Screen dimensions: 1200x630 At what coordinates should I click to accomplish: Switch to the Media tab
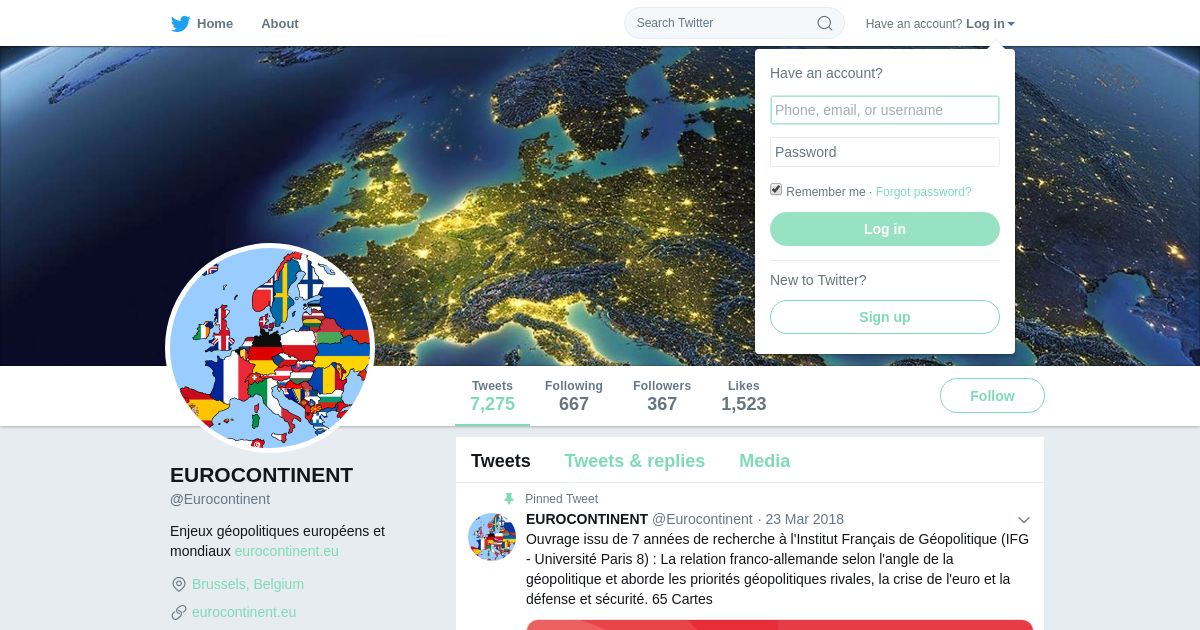click(764, 461)
